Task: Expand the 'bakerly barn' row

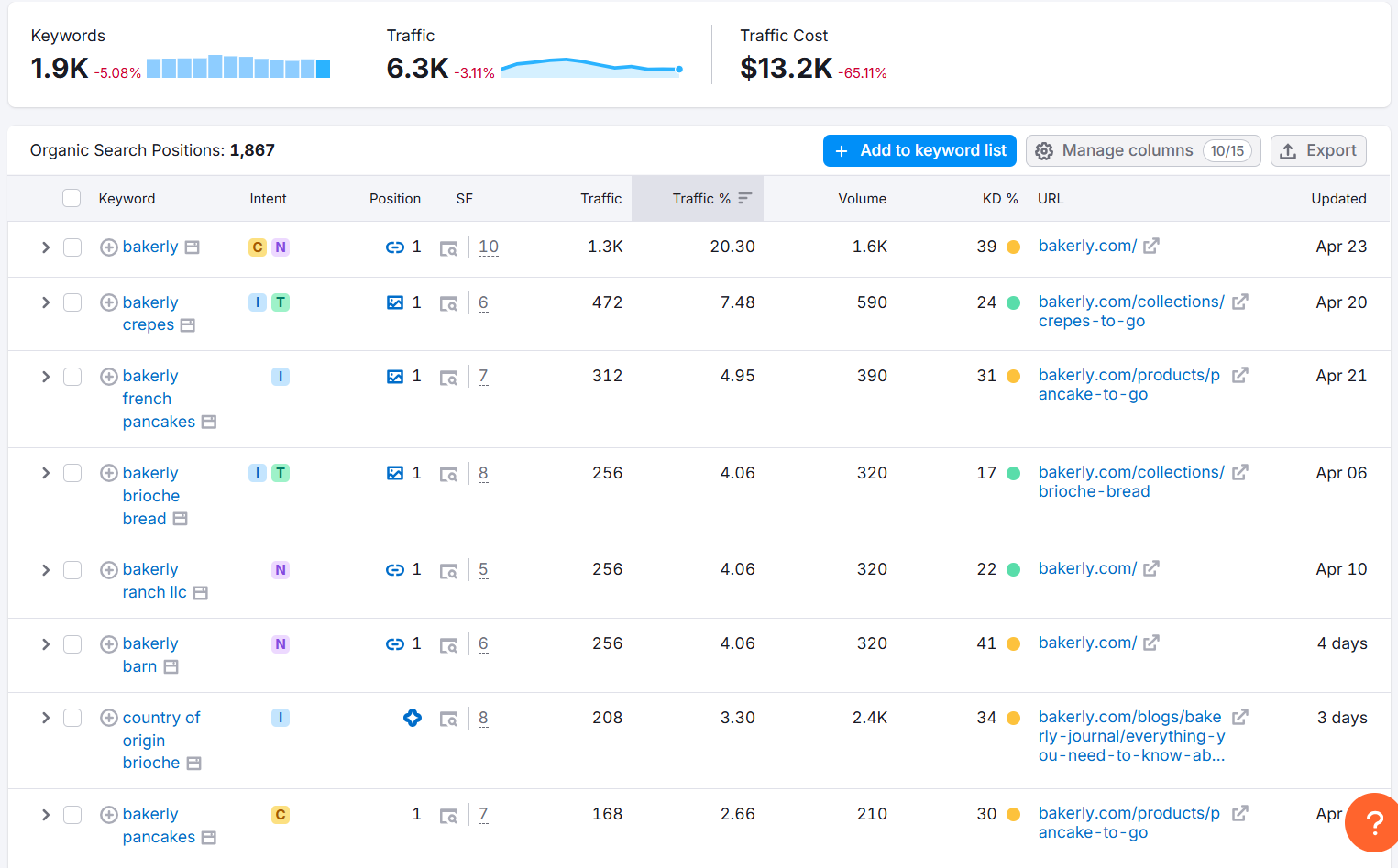Action: tap(45, 644)
